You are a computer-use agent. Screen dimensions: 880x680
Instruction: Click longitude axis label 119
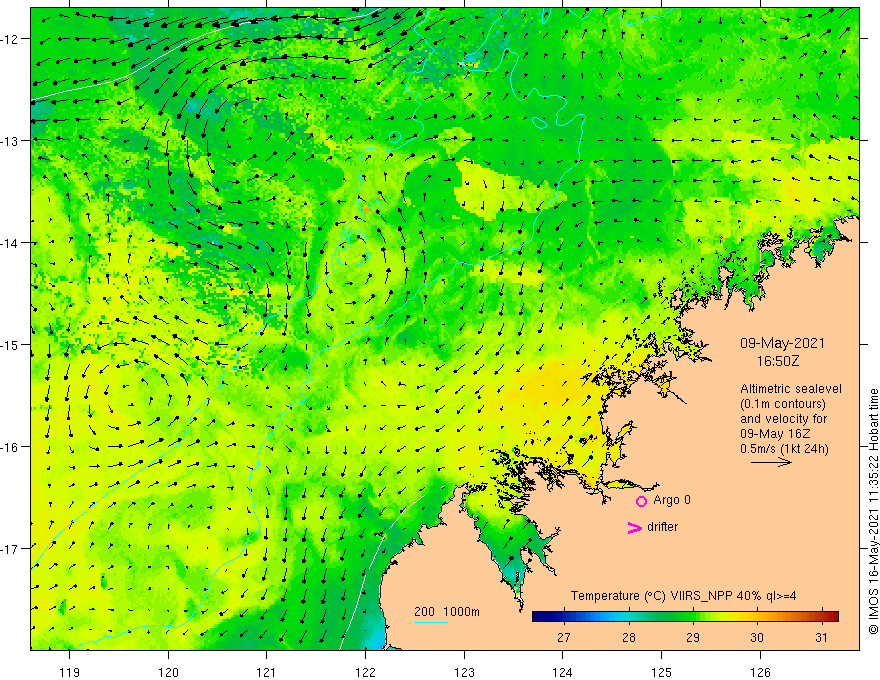70,672
